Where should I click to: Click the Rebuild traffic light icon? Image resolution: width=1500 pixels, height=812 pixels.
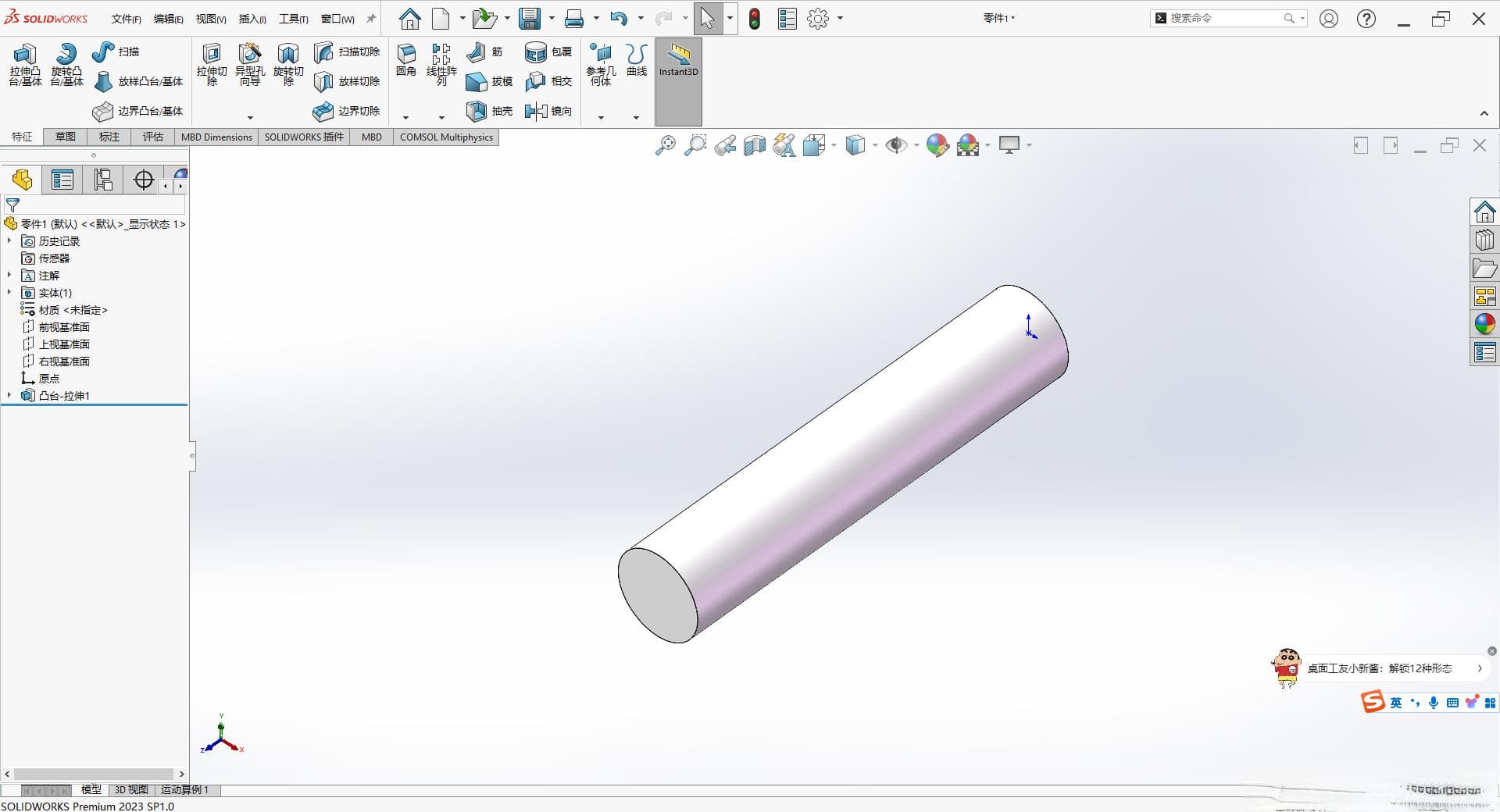pos(754,19)
